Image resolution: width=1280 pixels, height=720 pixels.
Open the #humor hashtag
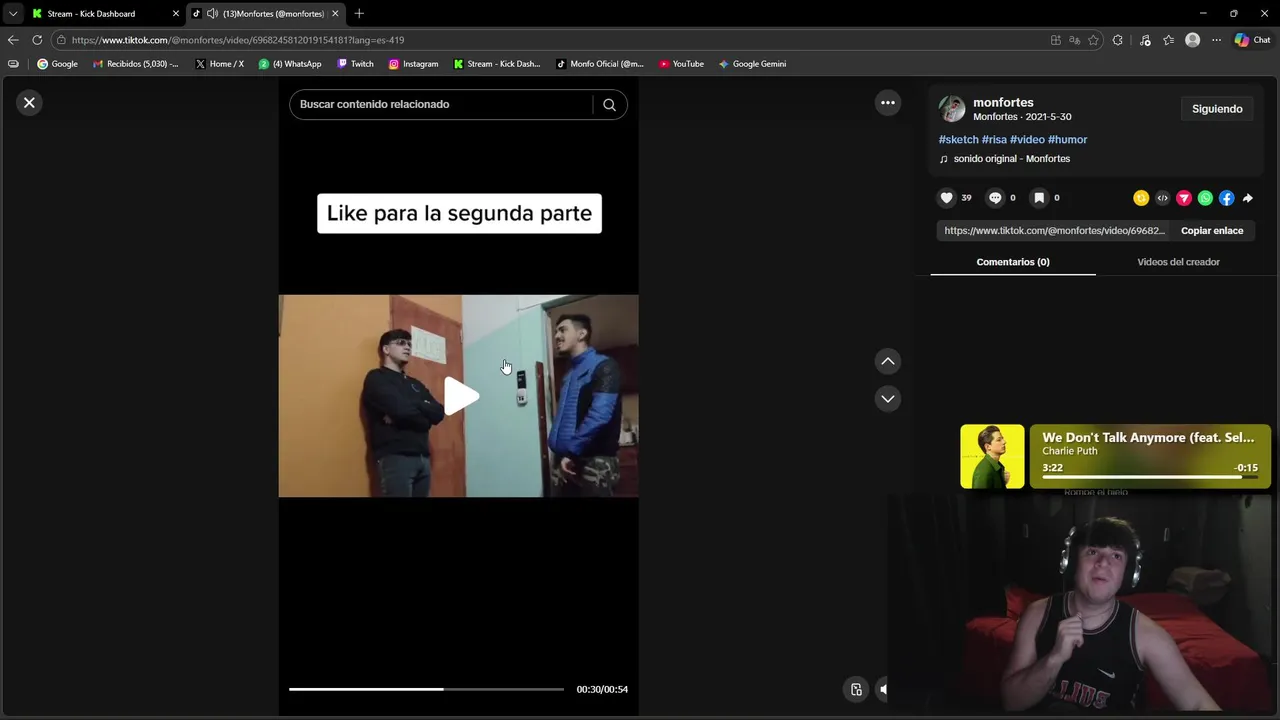1067,140
